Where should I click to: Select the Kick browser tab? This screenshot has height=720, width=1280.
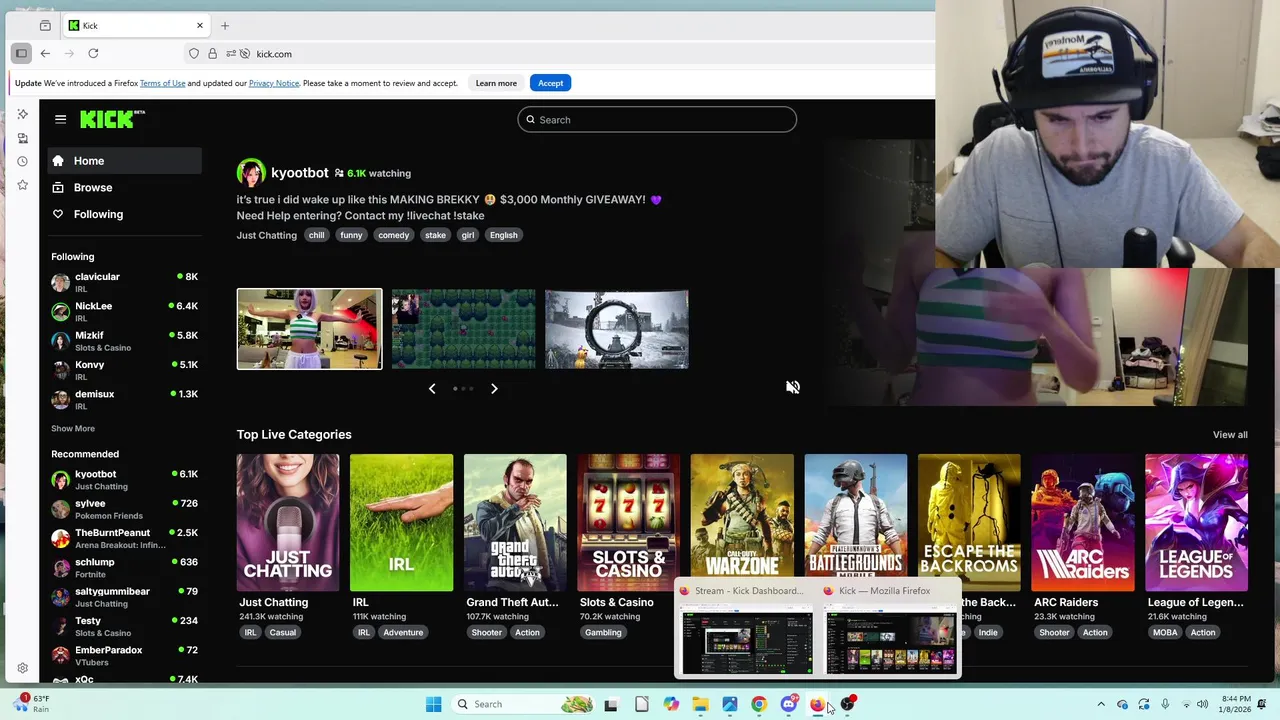(x=137, y=25)
